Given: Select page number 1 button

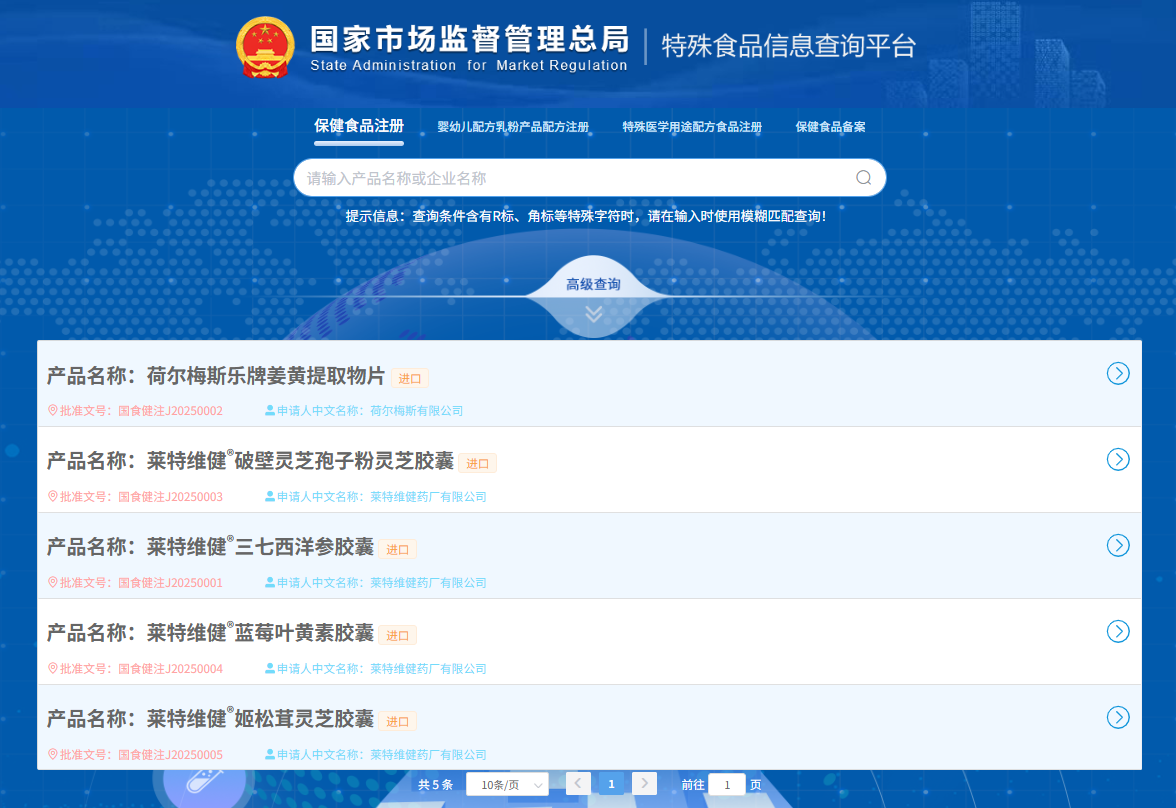Looking at the screenshot, I should (x=611, y=783).
